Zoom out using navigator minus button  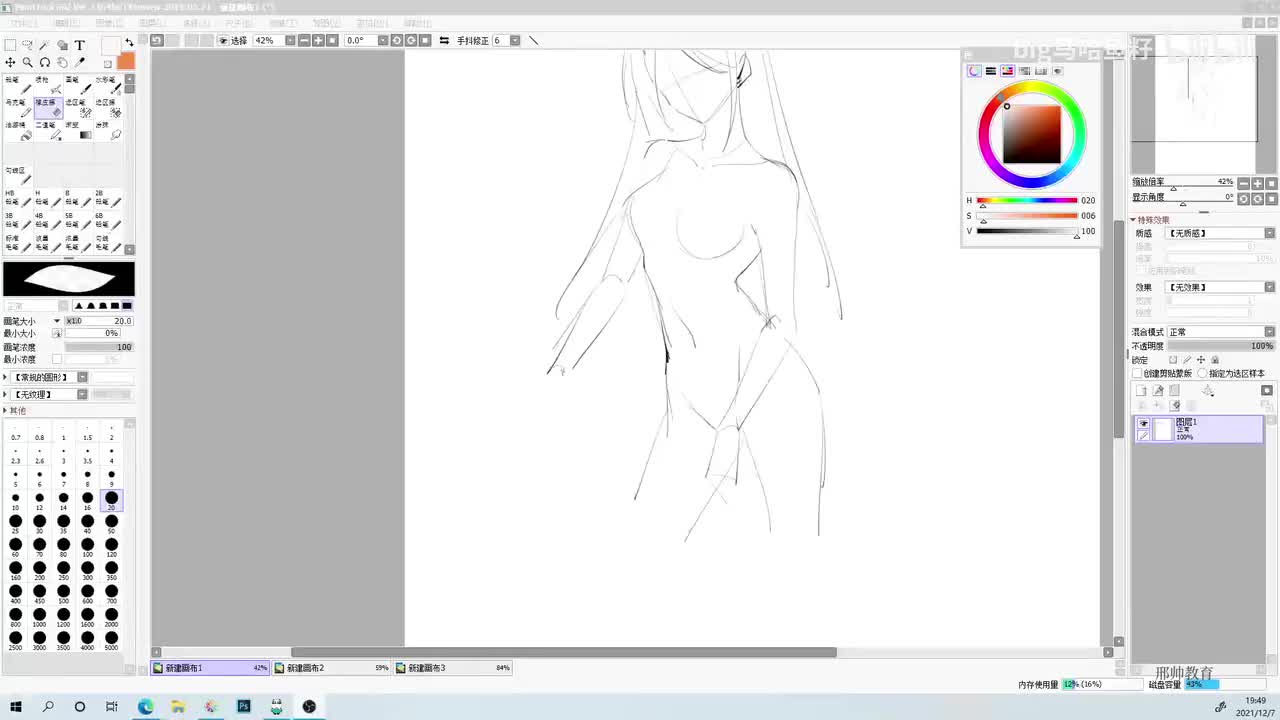point(1244,183)
